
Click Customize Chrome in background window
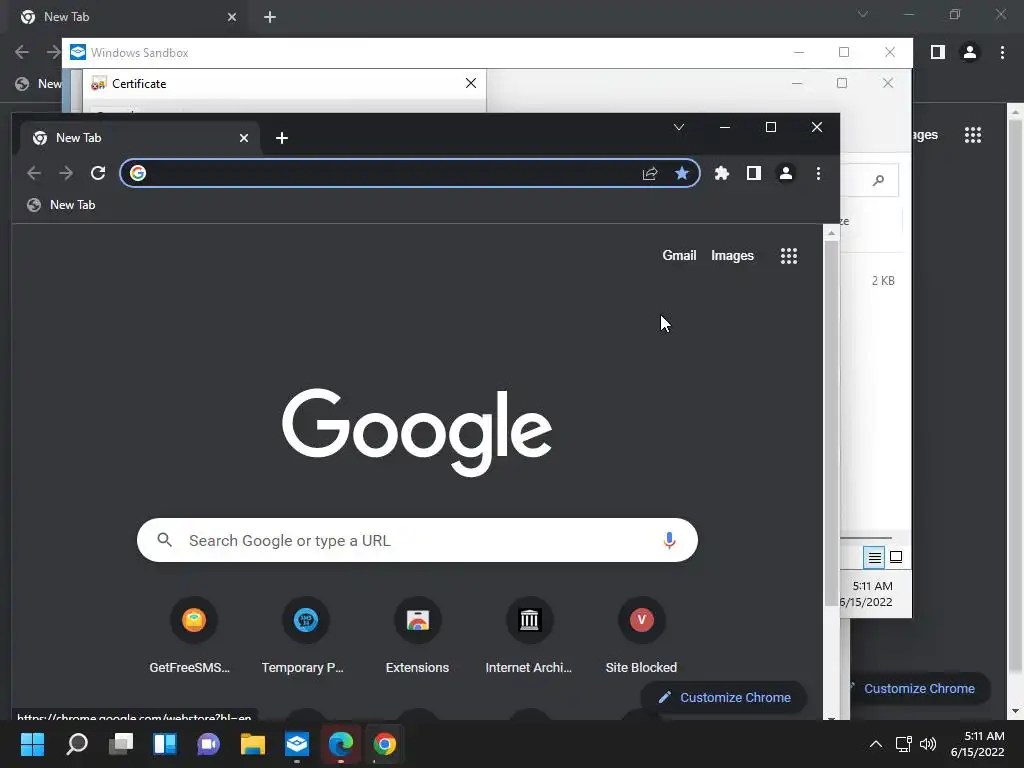point(919,688)
